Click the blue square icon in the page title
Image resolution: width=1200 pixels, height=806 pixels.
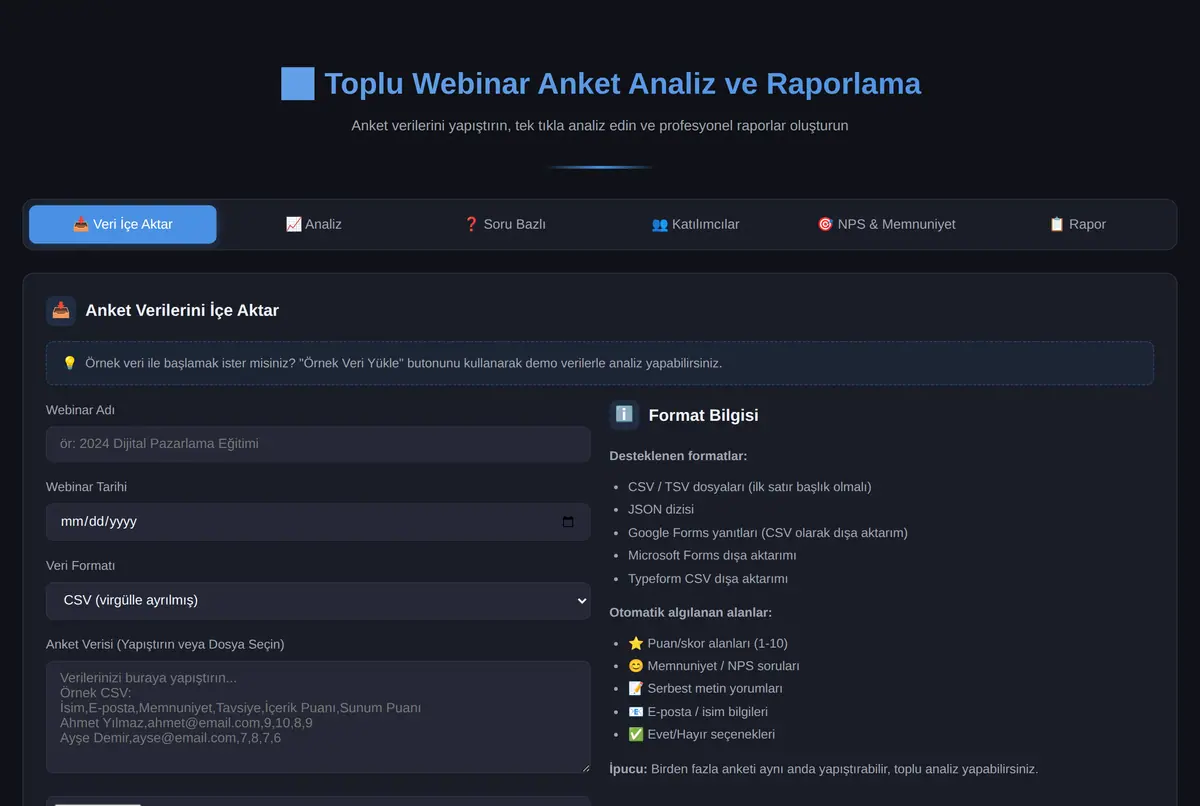point(298,83)
